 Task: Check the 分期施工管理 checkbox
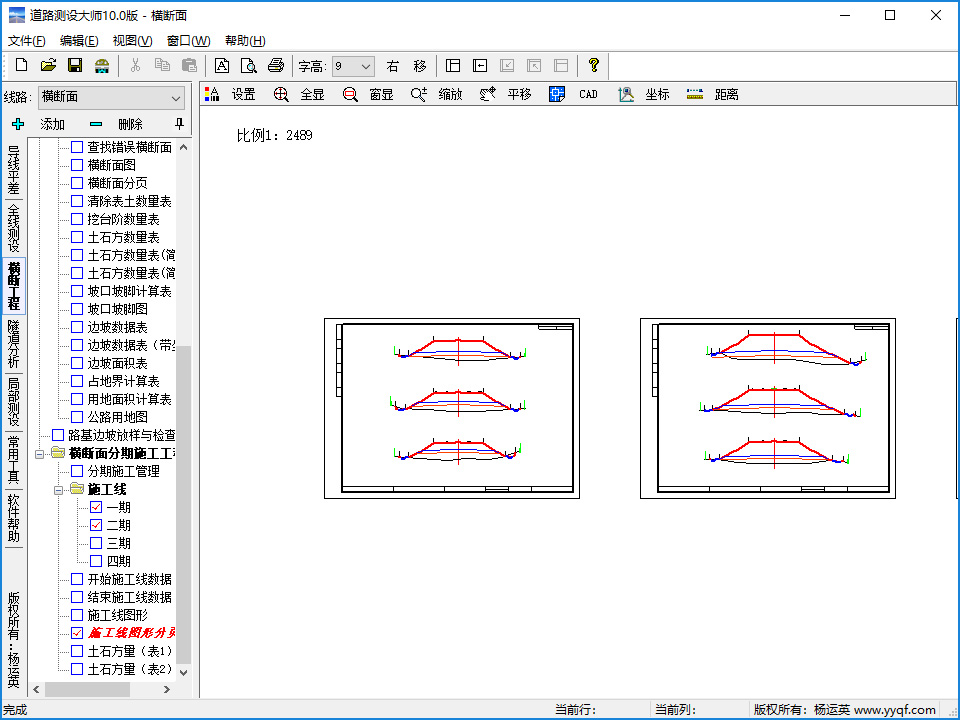coord(77,471)
